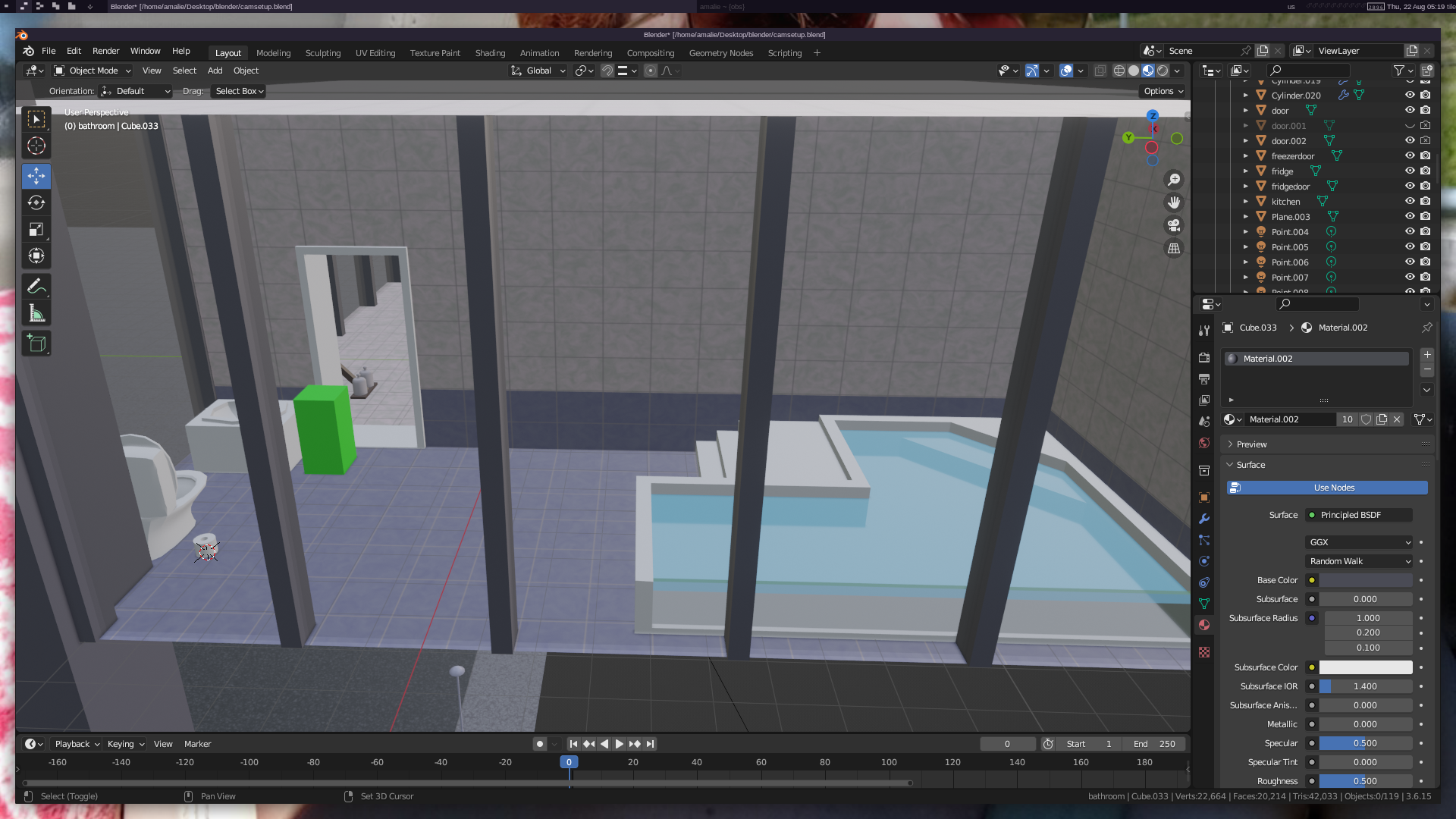Screen dimensions: 1456x819
Task: Open the Render menu
Action: [x=105, y=51]
